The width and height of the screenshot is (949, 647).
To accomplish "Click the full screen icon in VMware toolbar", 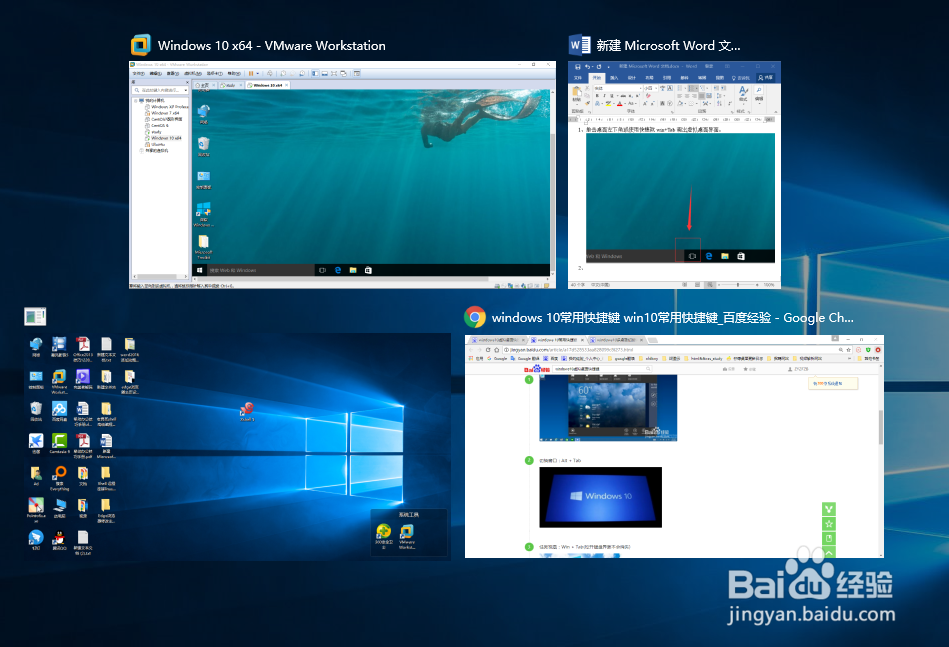I will tap(333, 73).
